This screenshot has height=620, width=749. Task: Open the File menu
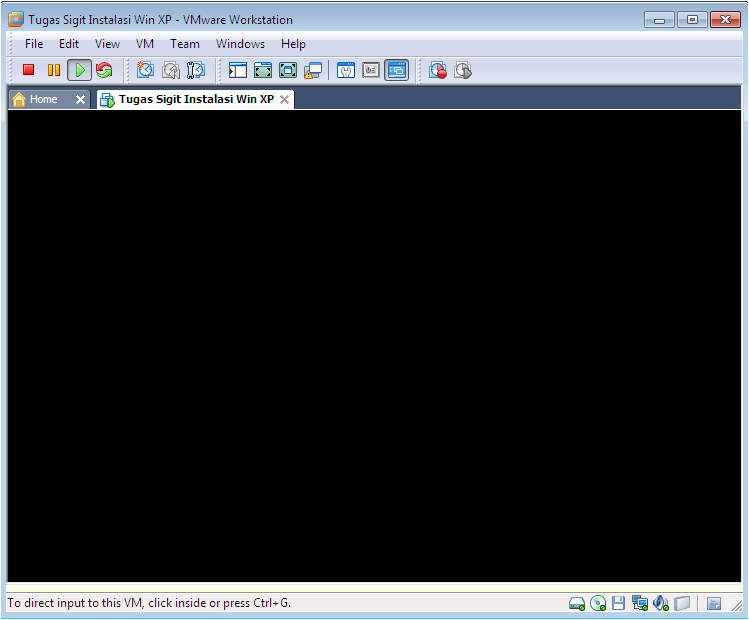click(34, 44)
